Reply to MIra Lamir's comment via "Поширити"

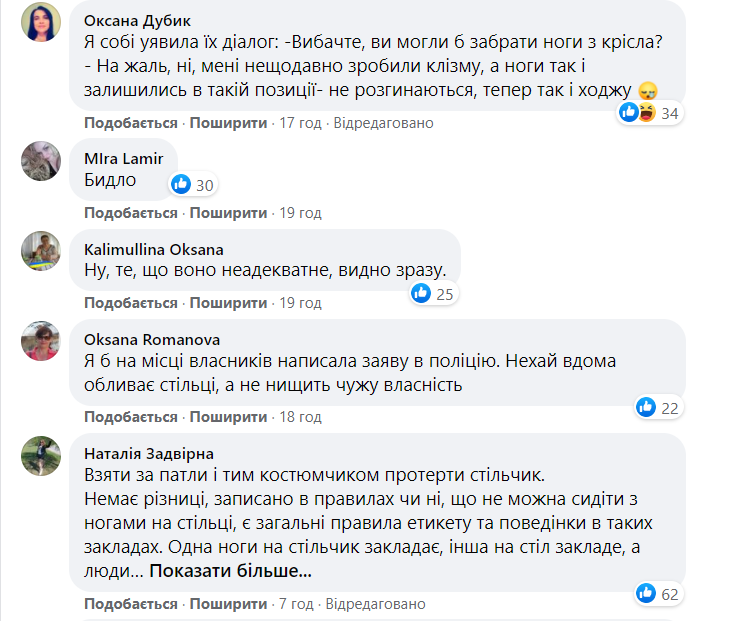[228, 213]
